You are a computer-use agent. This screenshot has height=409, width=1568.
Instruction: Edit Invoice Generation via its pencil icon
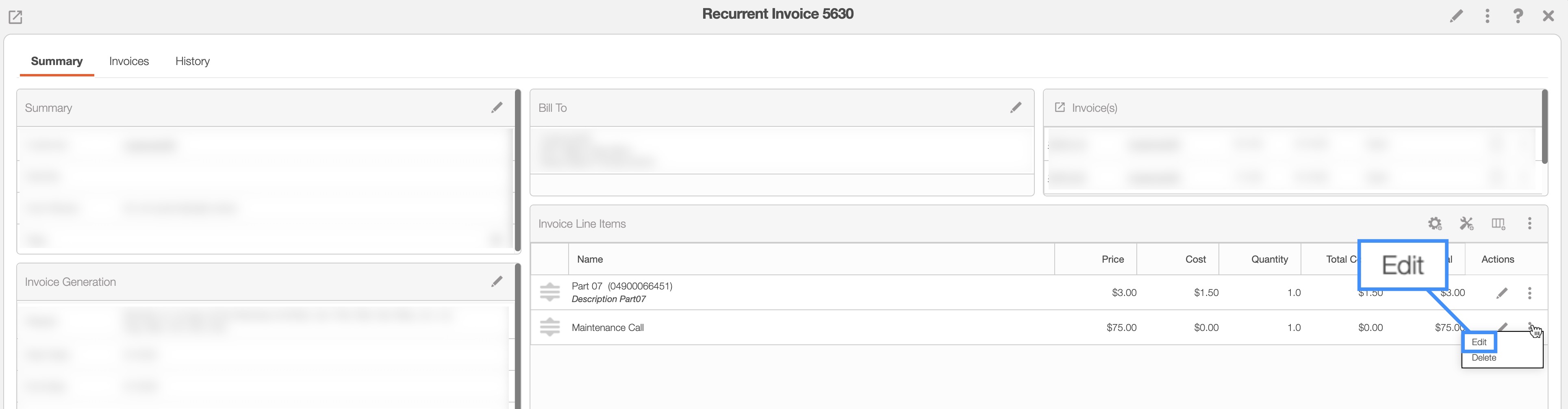497,282
